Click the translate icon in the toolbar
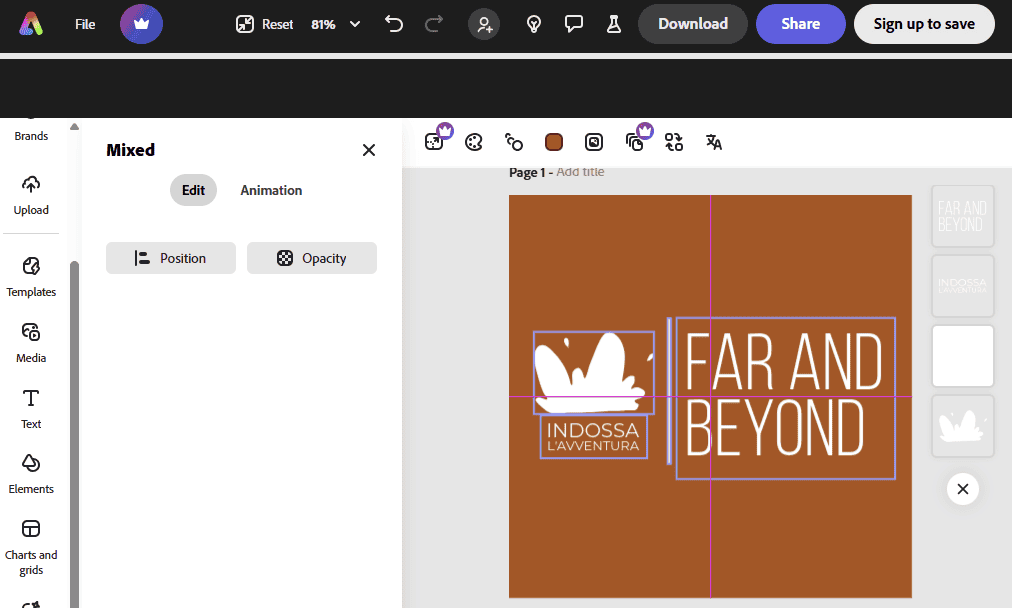This screenshot has height=608, width=1012. click(713, 141)
